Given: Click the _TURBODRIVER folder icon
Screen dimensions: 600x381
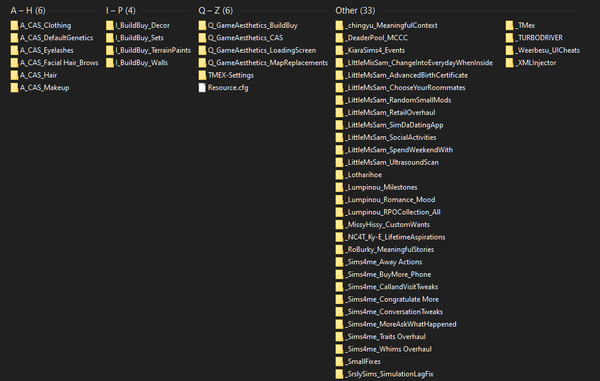Looking at the screenshot, I should click(509, 38).
